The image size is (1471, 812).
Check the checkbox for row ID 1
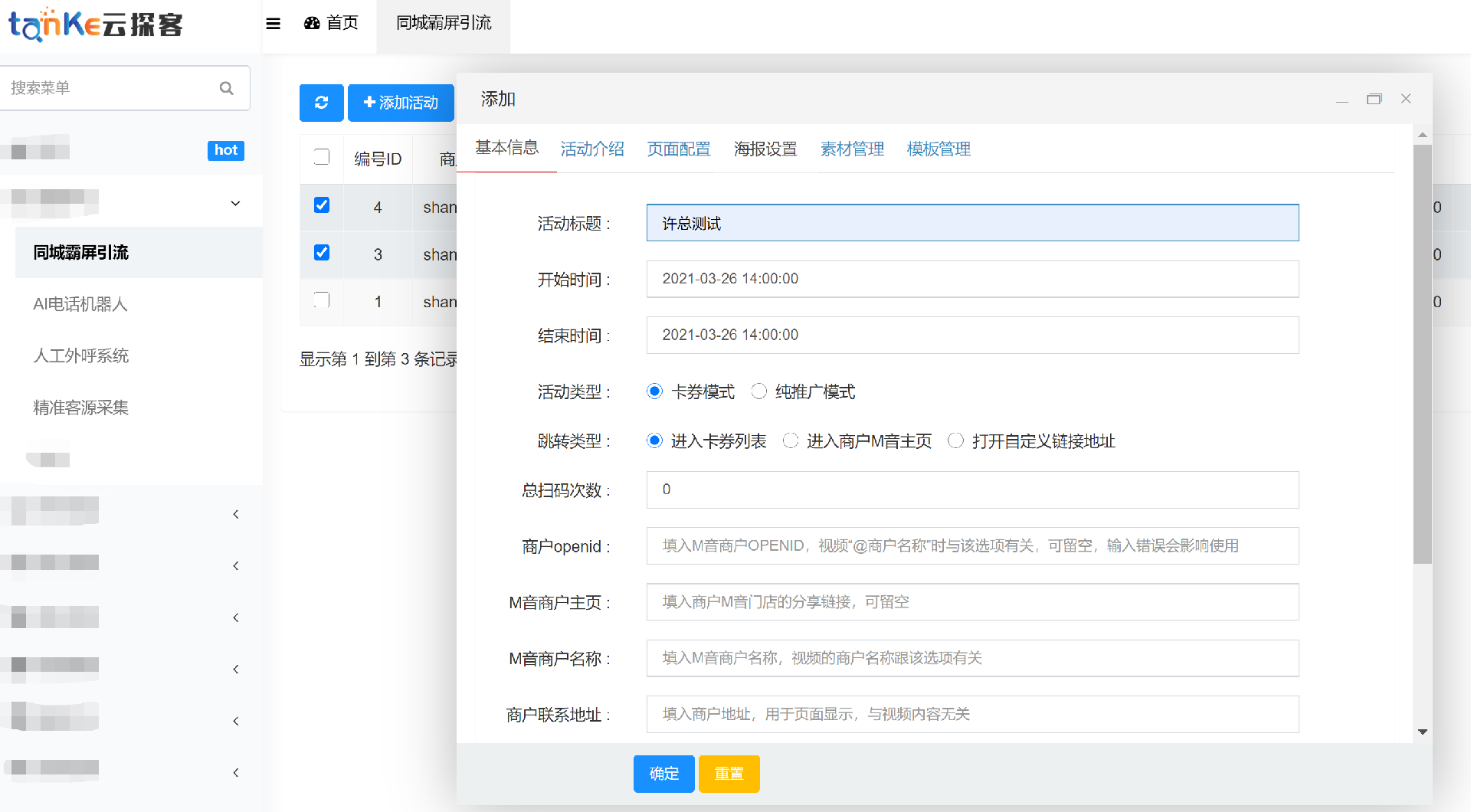[322, 300]
